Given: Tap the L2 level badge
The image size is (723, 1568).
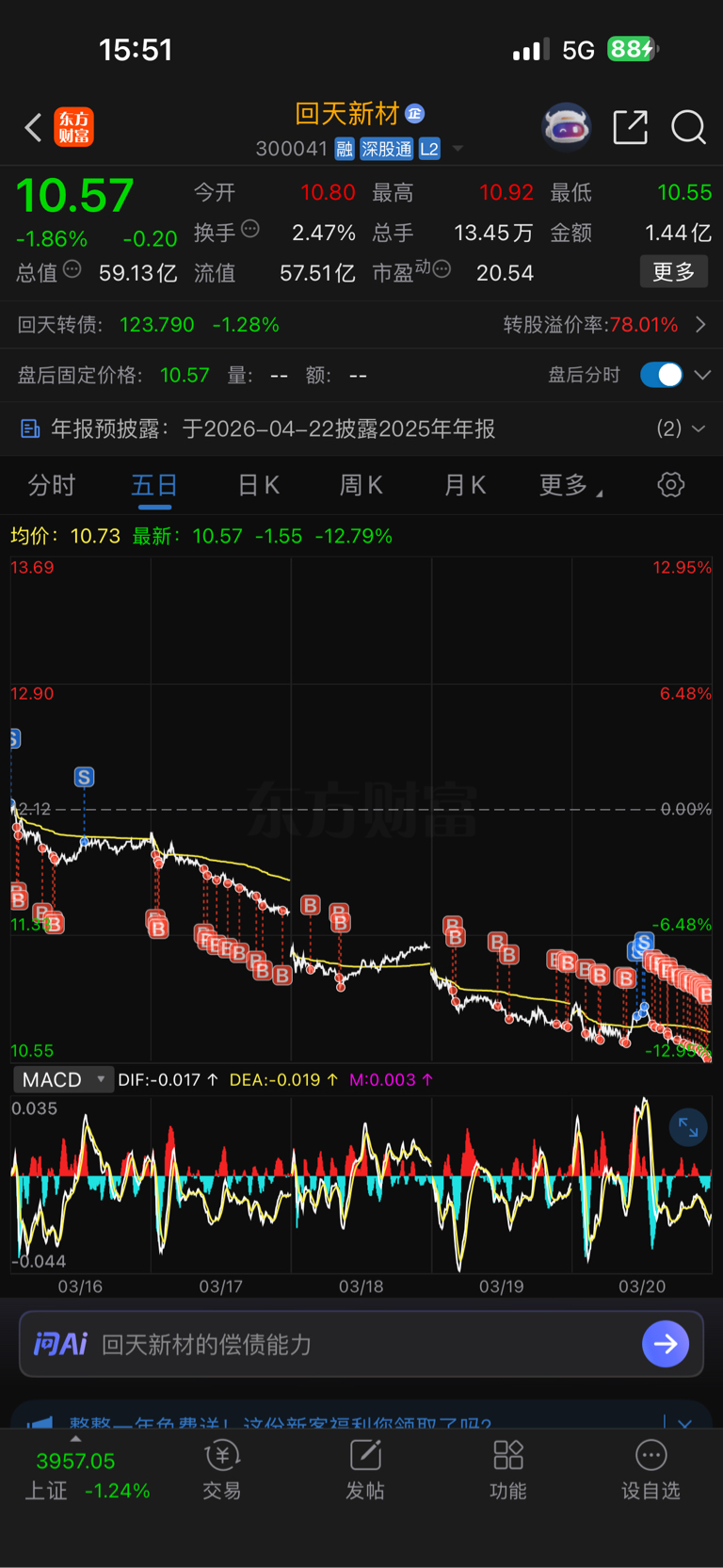Looking at the screenshot, I should pos(429,149).
